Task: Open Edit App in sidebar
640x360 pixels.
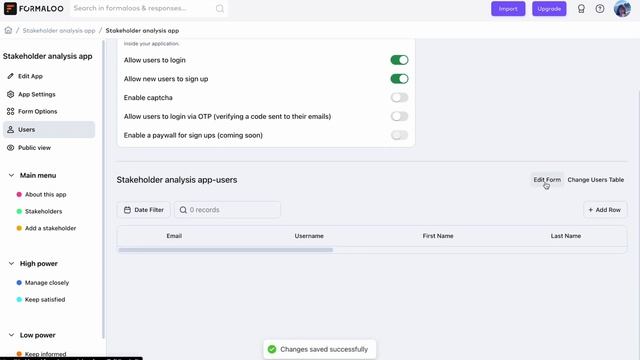Action: point(49,76)
